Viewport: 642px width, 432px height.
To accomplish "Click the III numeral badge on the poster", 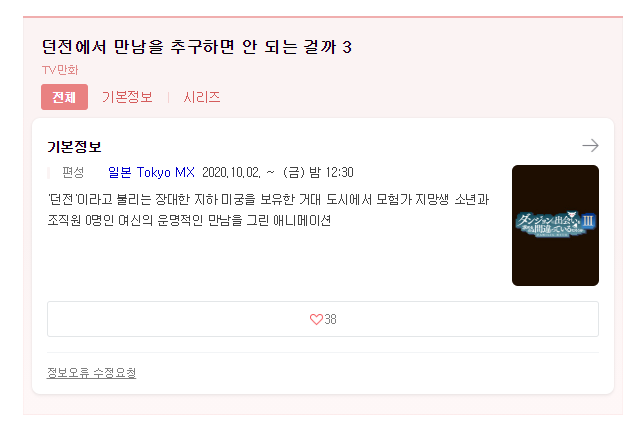I will point(588,221).
